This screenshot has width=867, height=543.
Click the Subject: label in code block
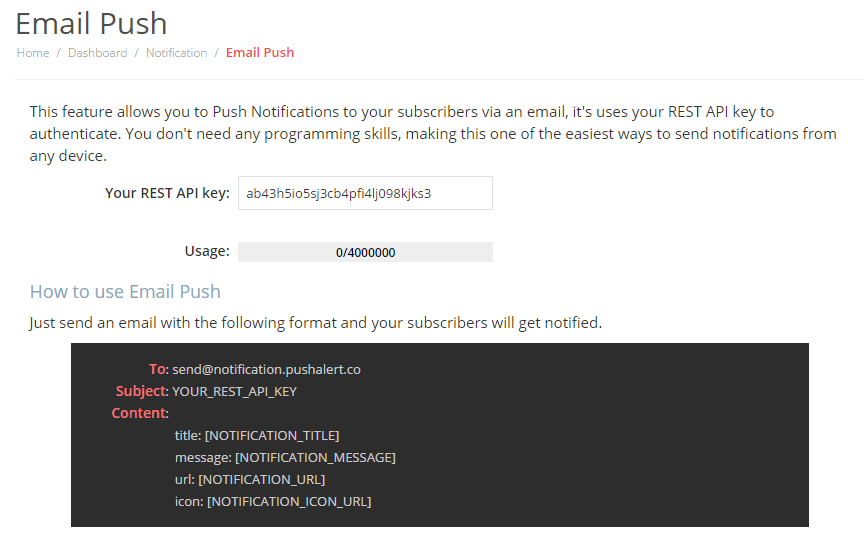click(142, 391)
